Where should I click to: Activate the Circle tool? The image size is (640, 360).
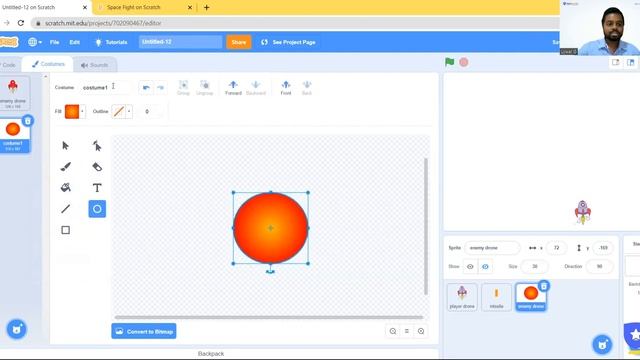click(x=97, y=209)
